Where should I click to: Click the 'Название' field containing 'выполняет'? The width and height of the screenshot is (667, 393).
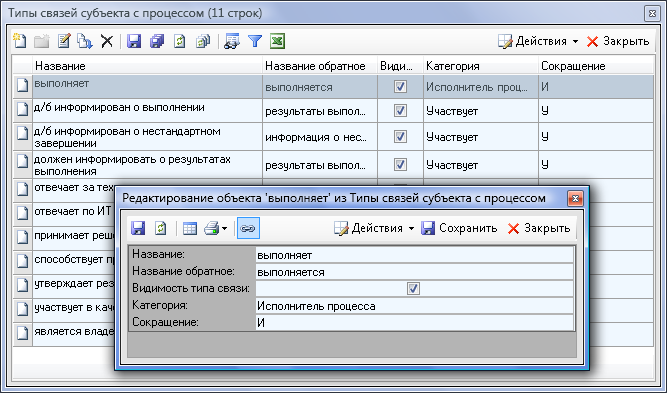click(x=414, y=255)
